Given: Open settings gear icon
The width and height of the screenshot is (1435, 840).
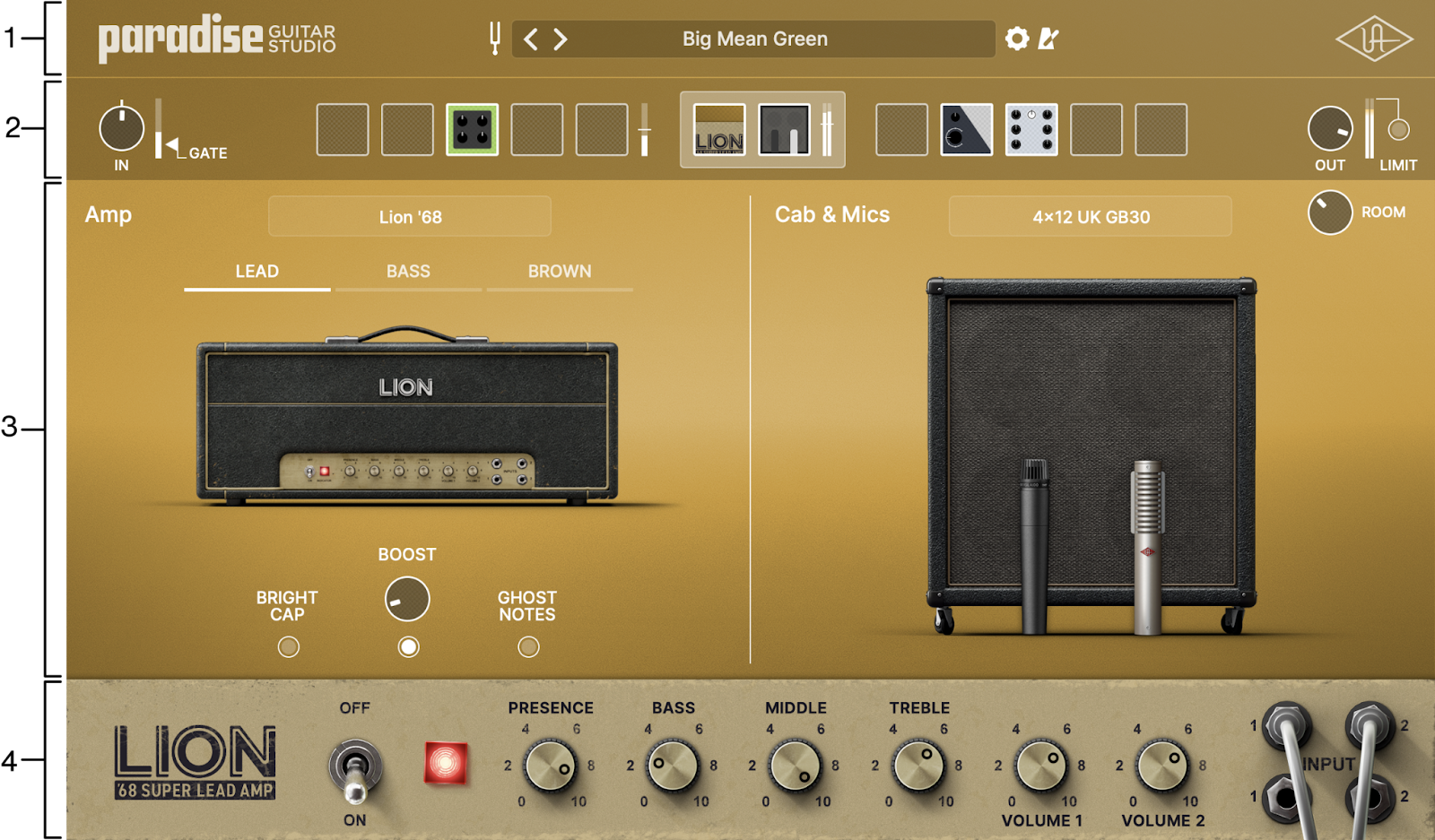Looking at the screenshot, I should [x=1016, y=39].
